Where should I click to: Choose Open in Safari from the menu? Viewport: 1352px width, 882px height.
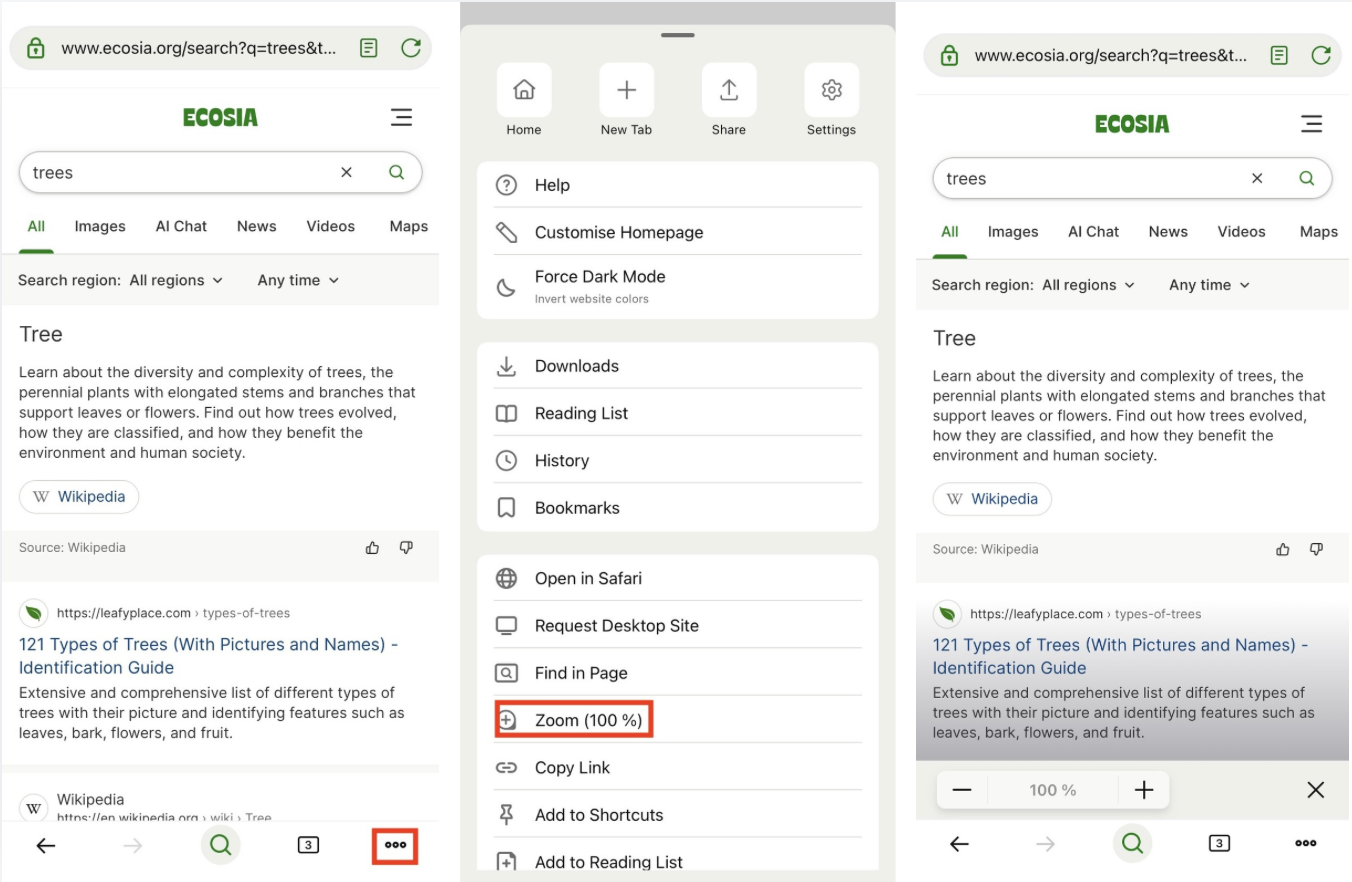(678, 578)
